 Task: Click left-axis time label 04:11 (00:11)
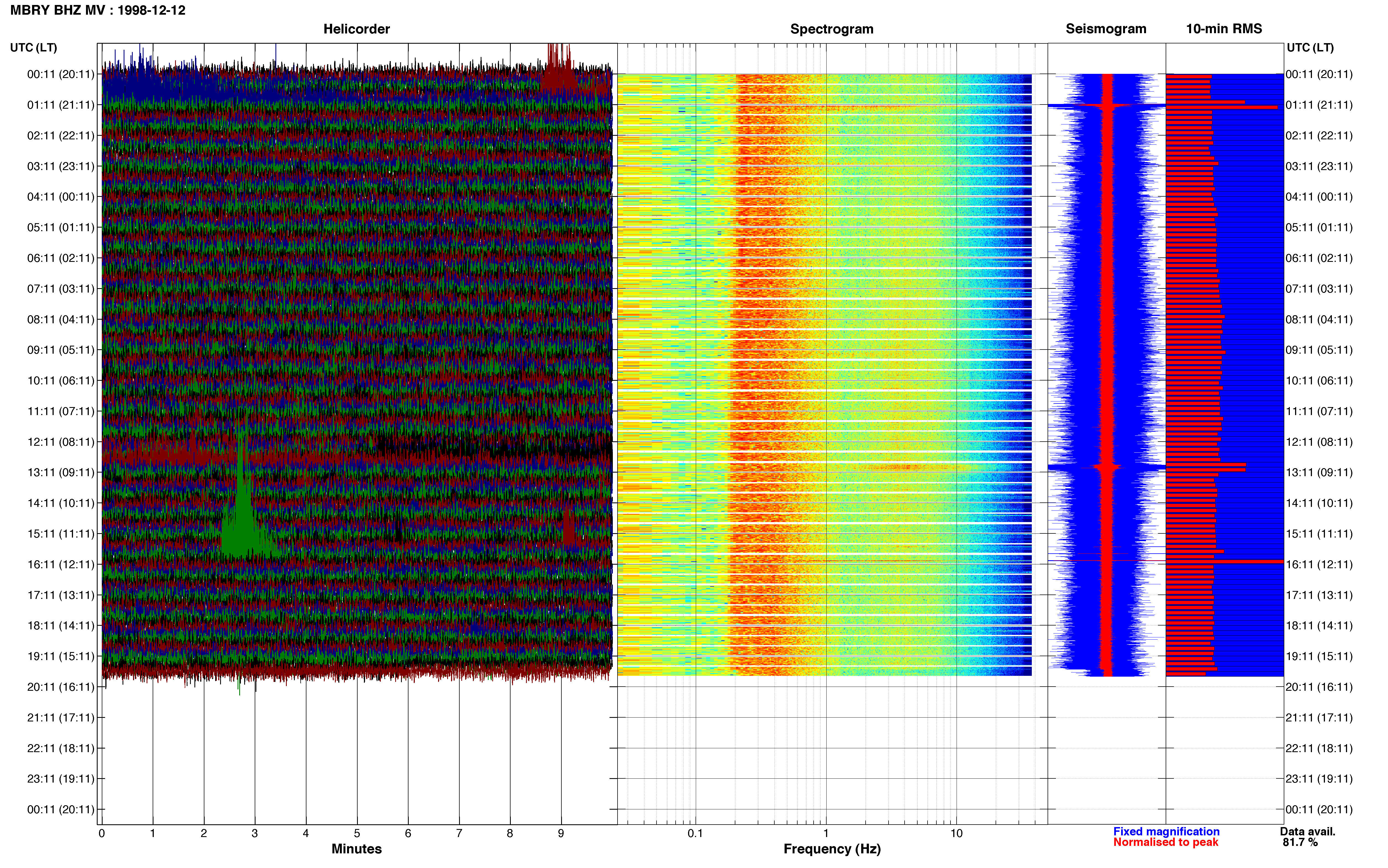[61, 197]
